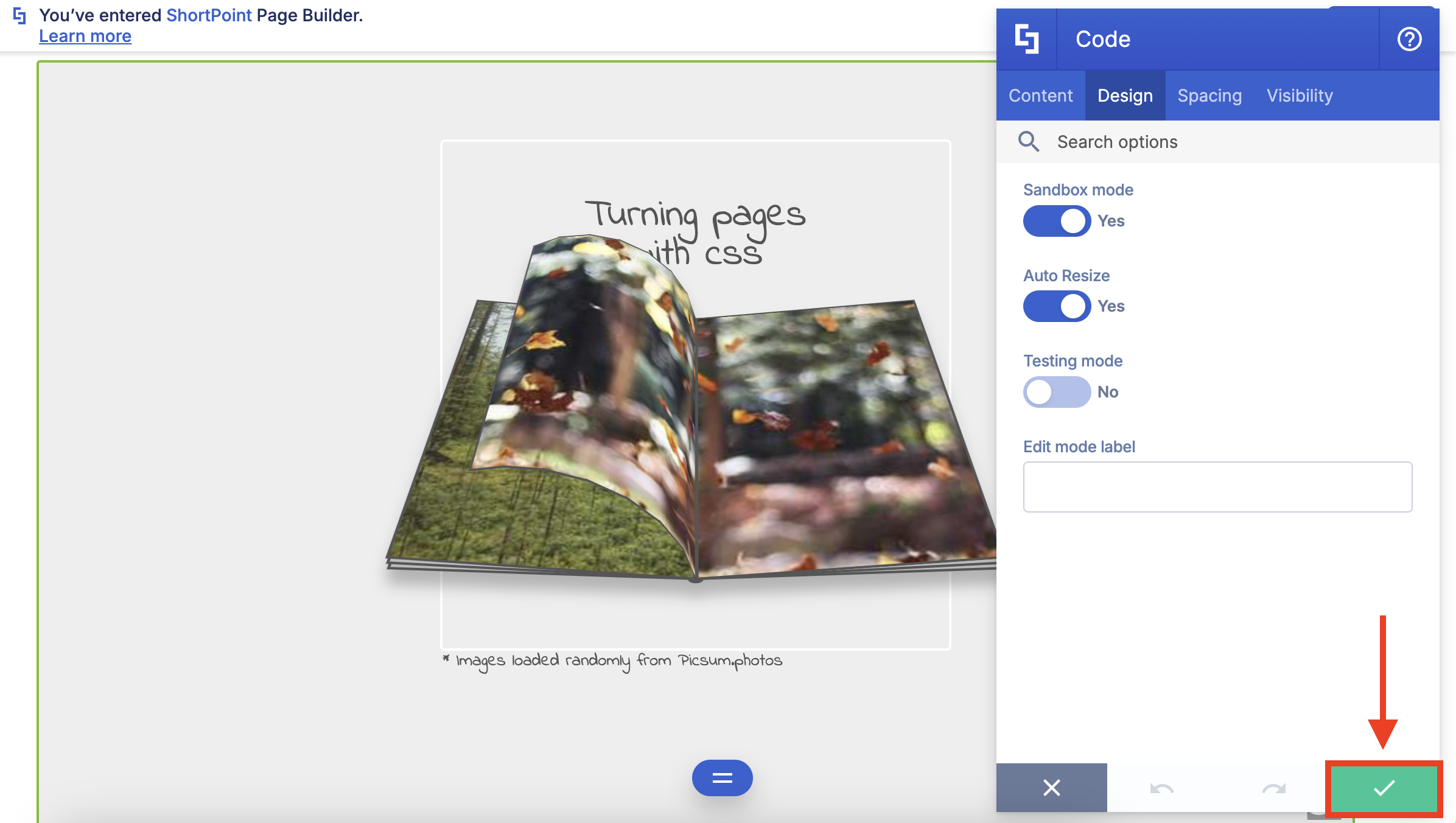The height and width of the screenshot is (823, 1456).
Task: Open the Spacing tab
Action: point(1209,96)
